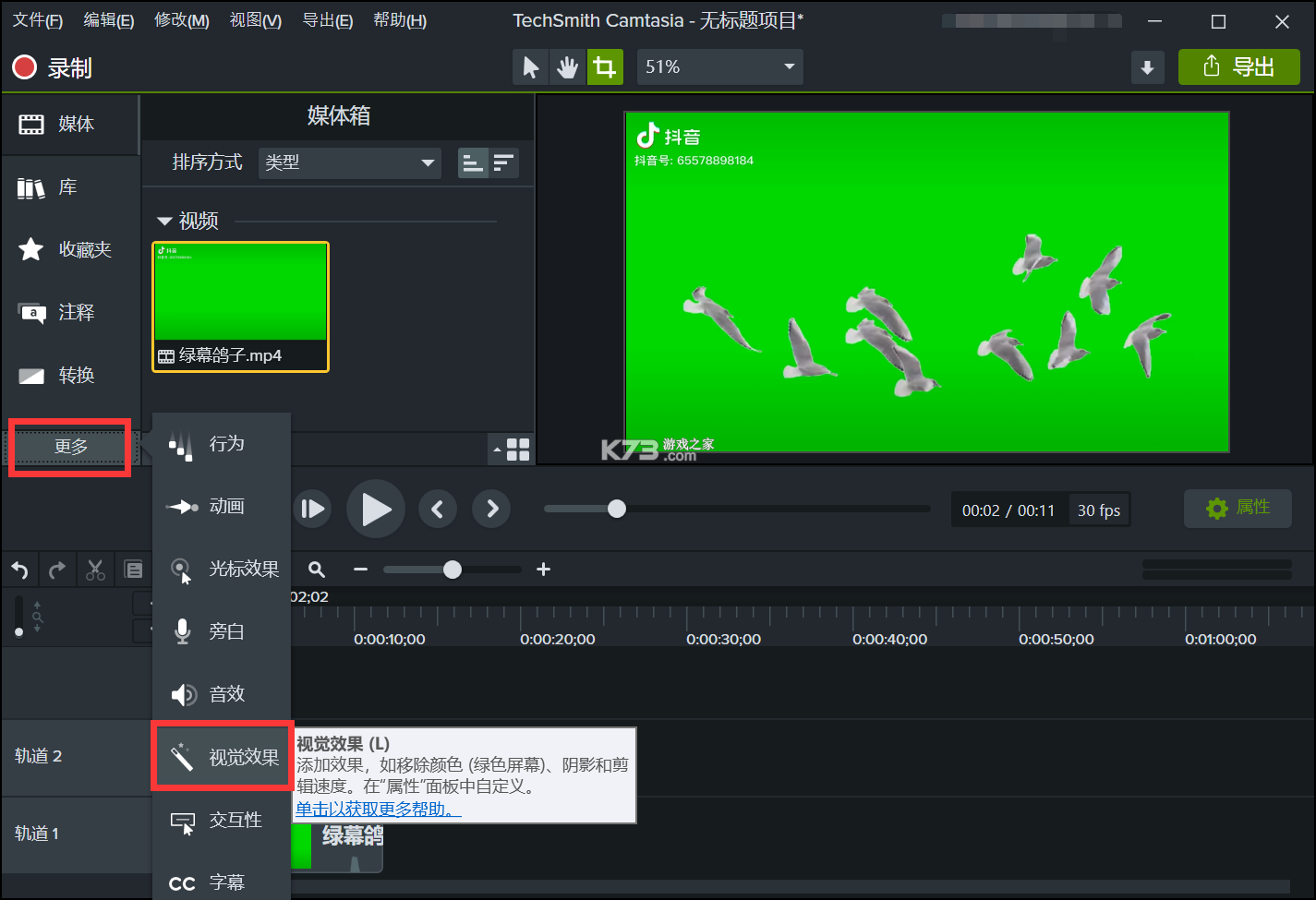Click the green 导出 export button

[x=1238, y=67]
